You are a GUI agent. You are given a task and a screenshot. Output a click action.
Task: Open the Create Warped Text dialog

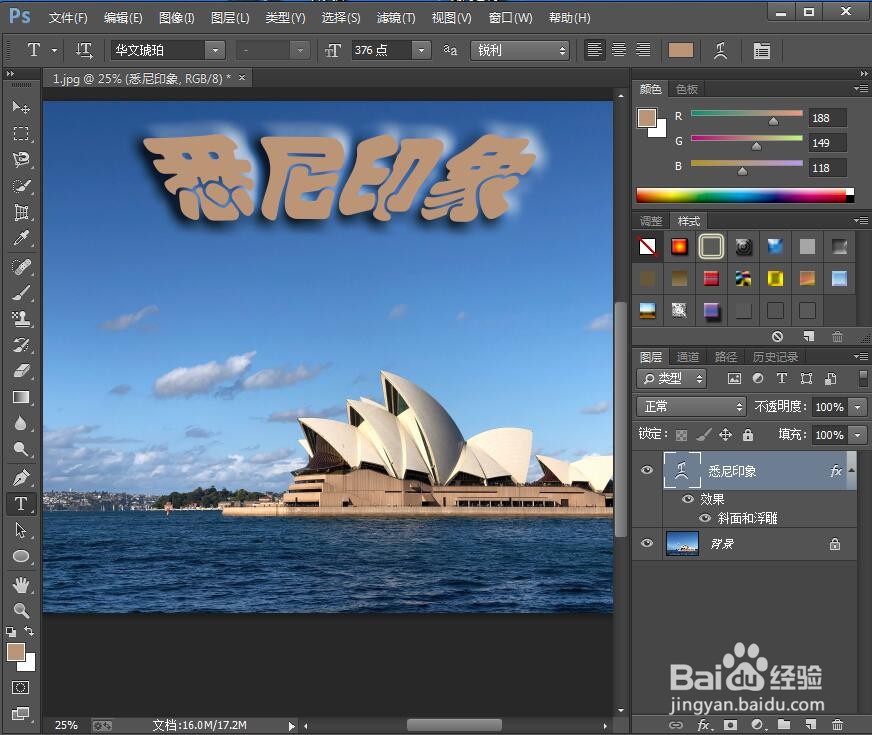[x=723, y=50]
